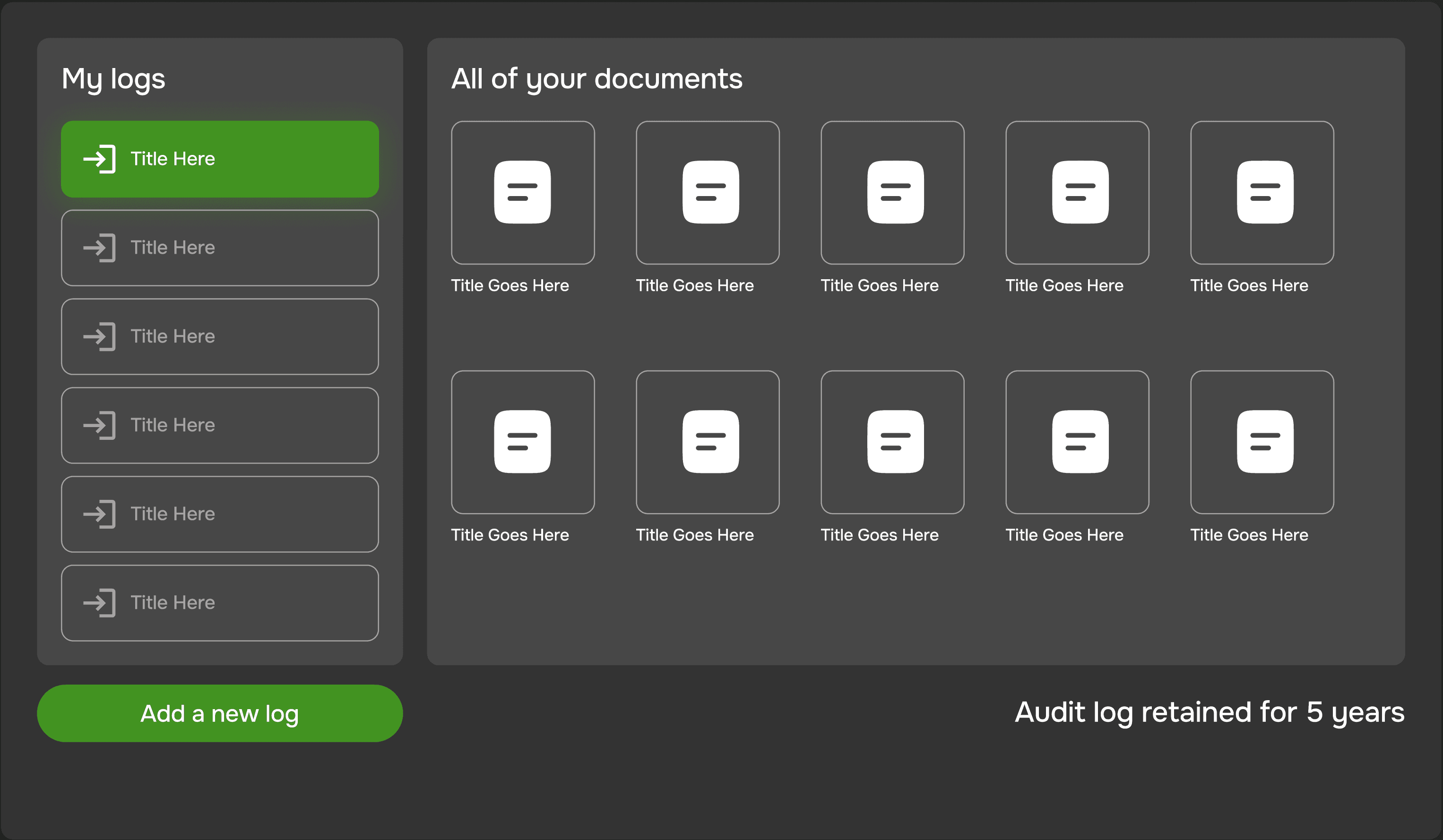Click 'Title Goes Here' under first bottom-row document
Image resolution: width=1443 pixels, height=840 pixels.
(x=510, y=535)
